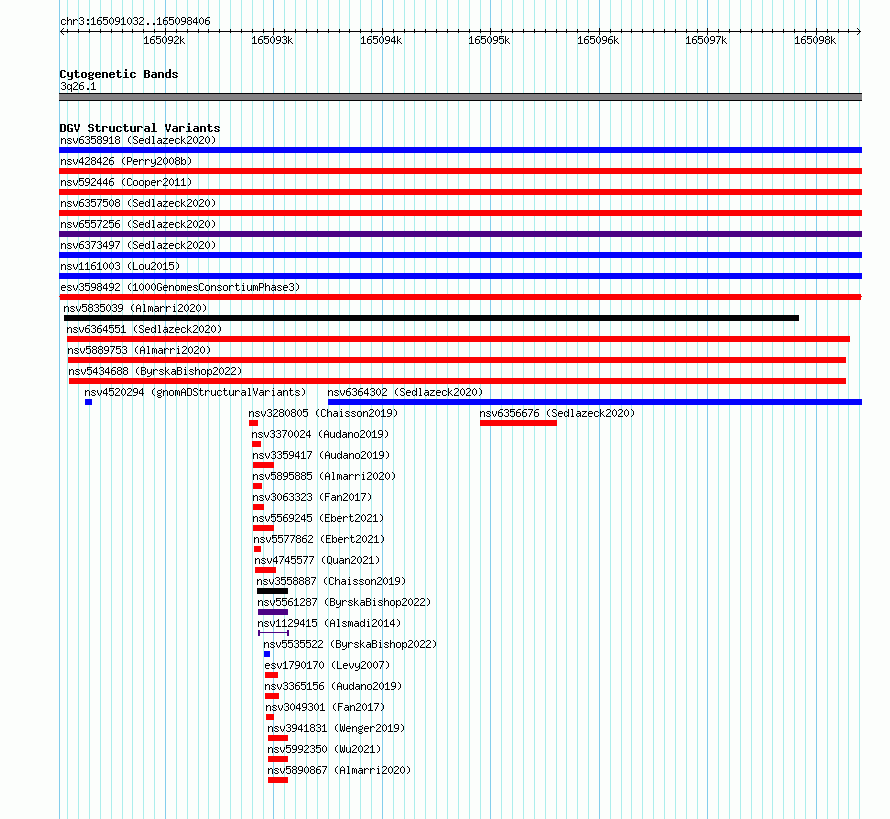Open nsv428426 (Perry2008b) variant label

point(126,161)
